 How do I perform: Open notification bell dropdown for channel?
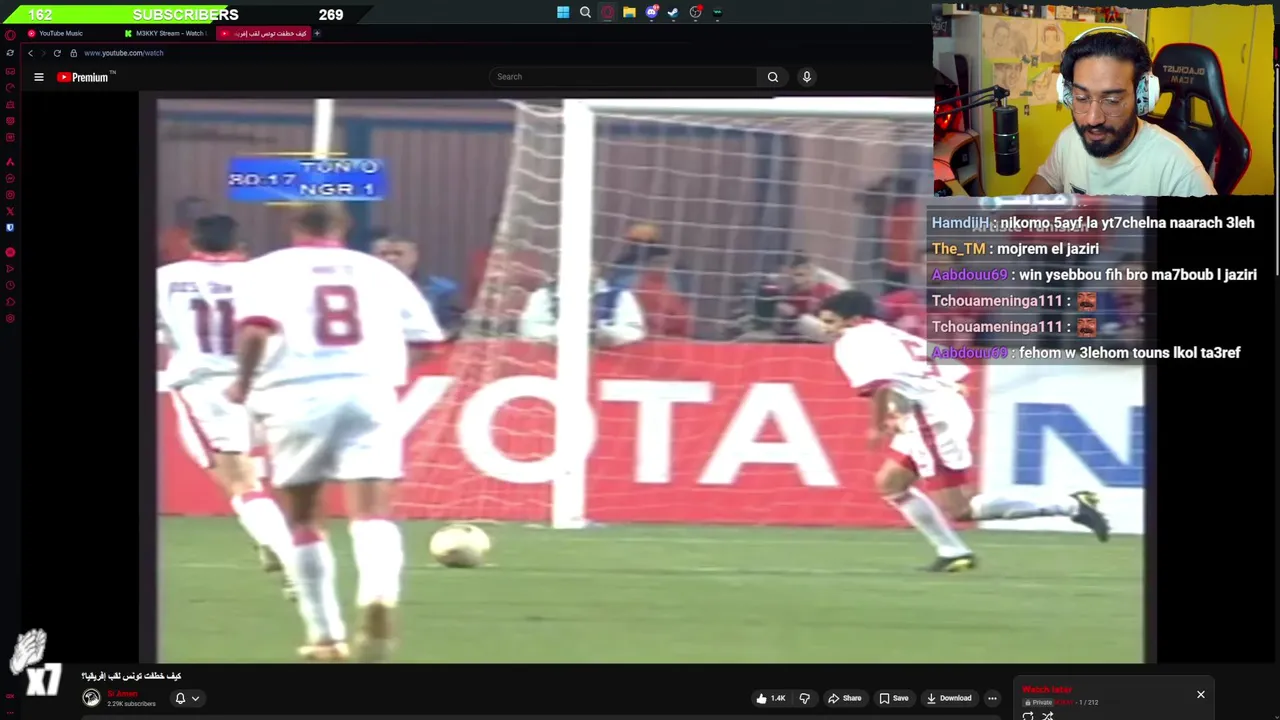coord(186,698)
